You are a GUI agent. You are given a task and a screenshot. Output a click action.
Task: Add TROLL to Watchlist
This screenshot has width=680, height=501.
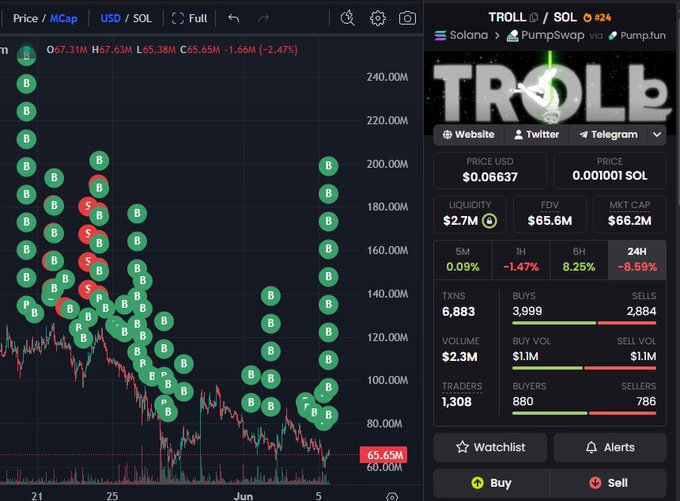(x=490, y=447)
